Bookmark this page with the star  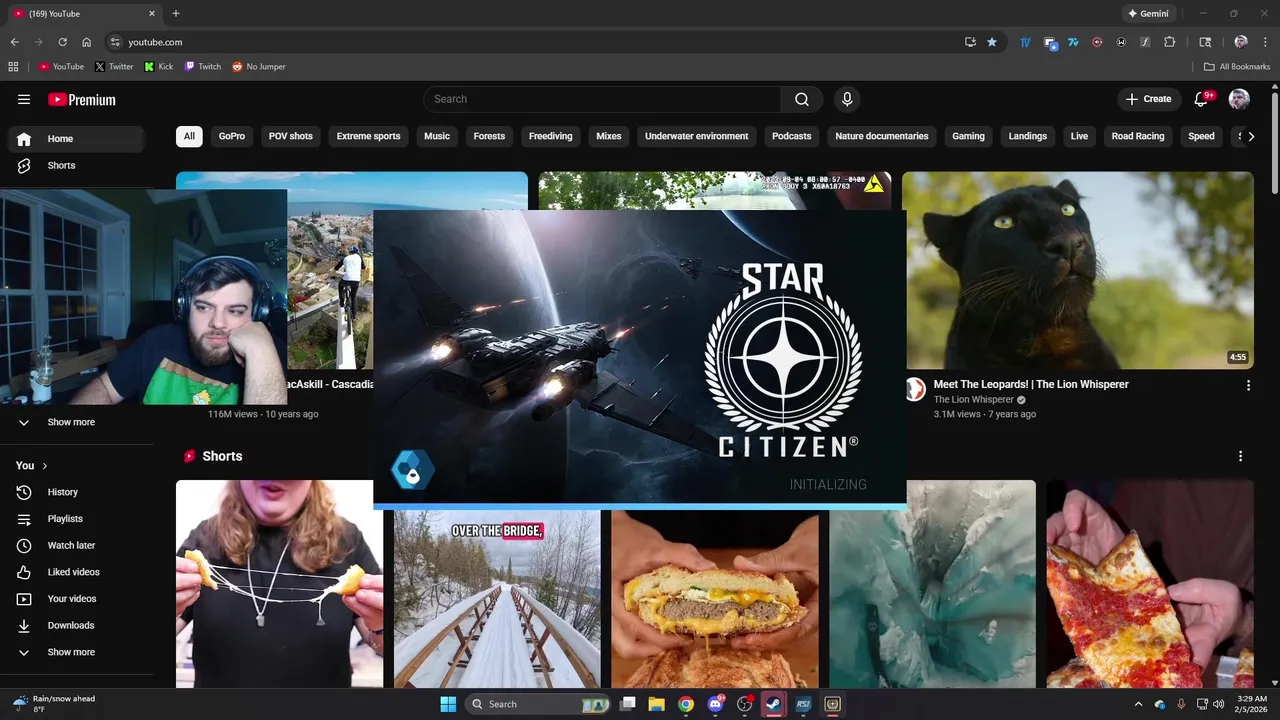click(992, 42)
